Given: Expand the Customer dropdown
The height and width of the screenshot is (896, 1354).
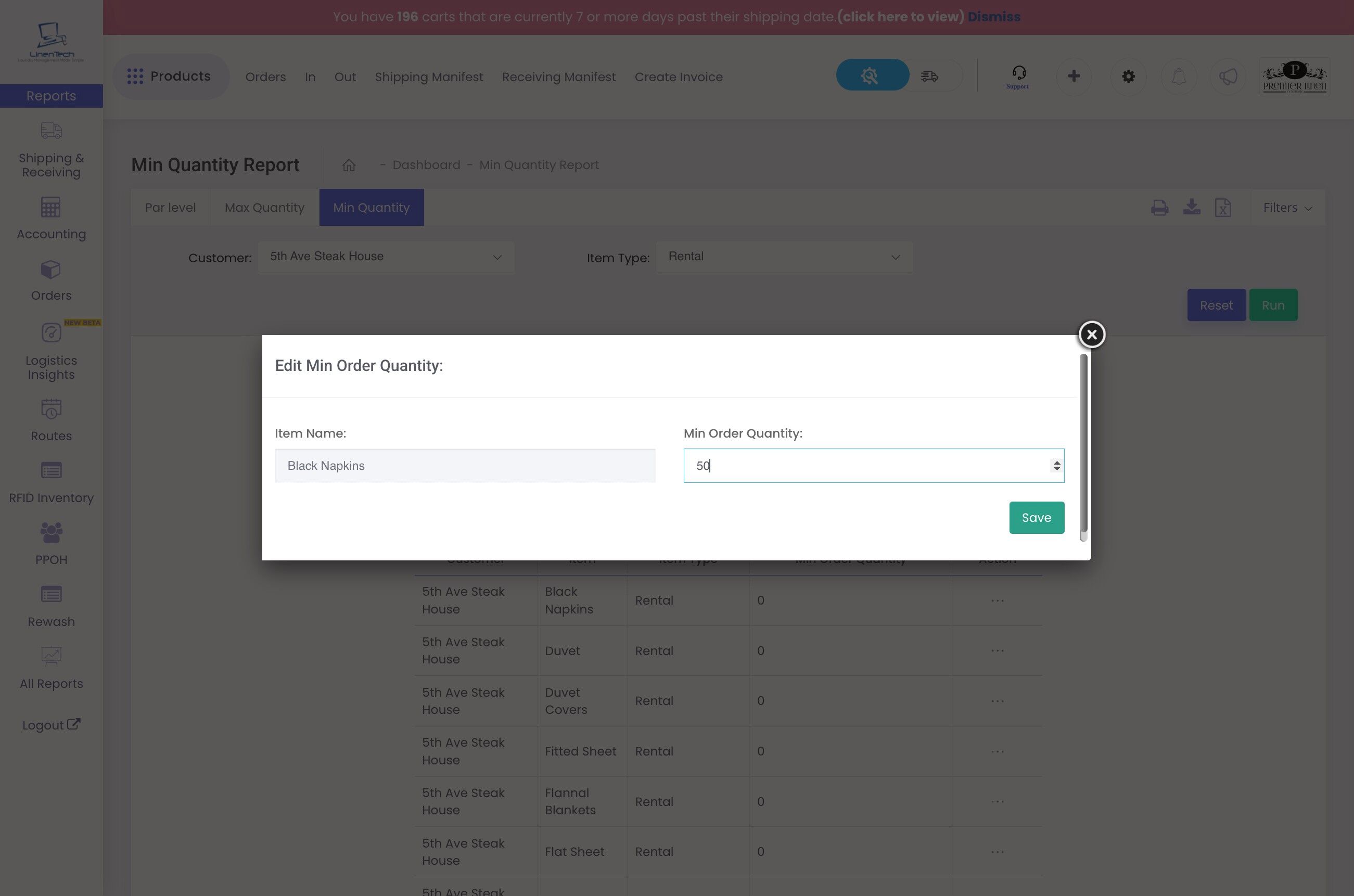Looking at the screenshot, I should pos(386,257).
